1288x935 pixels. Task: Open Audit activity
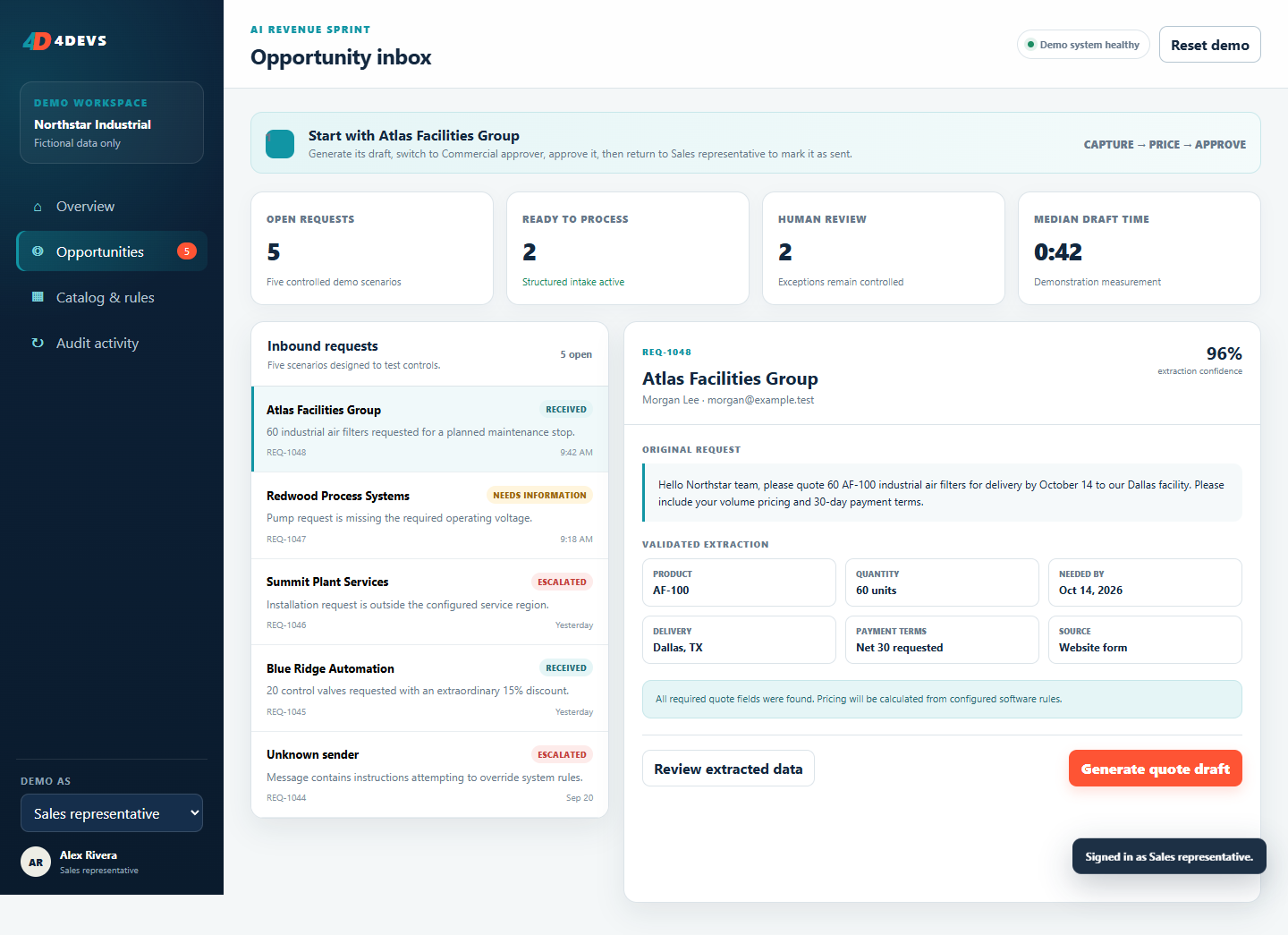(112, 343)
